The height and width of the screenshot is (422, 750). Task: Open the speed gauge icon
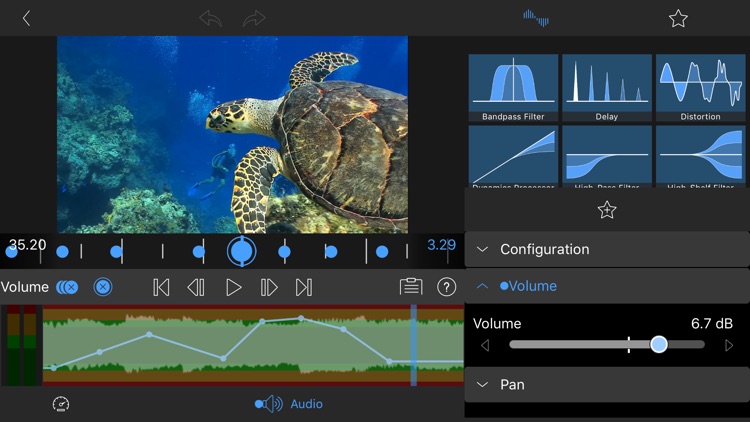tap(61, 404)
